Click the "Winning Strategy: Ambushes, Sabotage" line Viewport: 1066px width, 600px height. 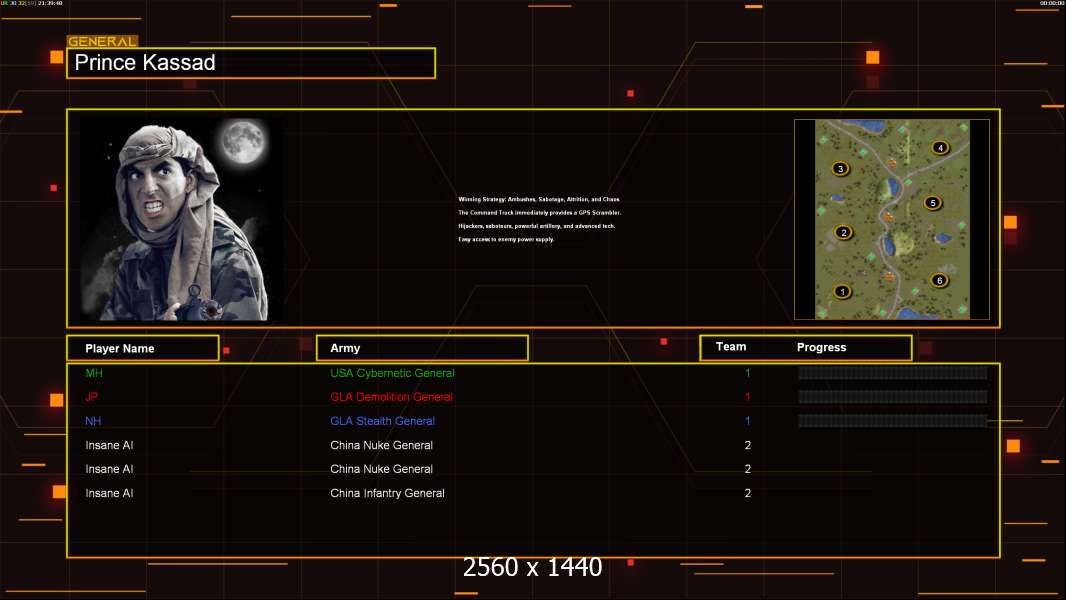pos(538,200)
